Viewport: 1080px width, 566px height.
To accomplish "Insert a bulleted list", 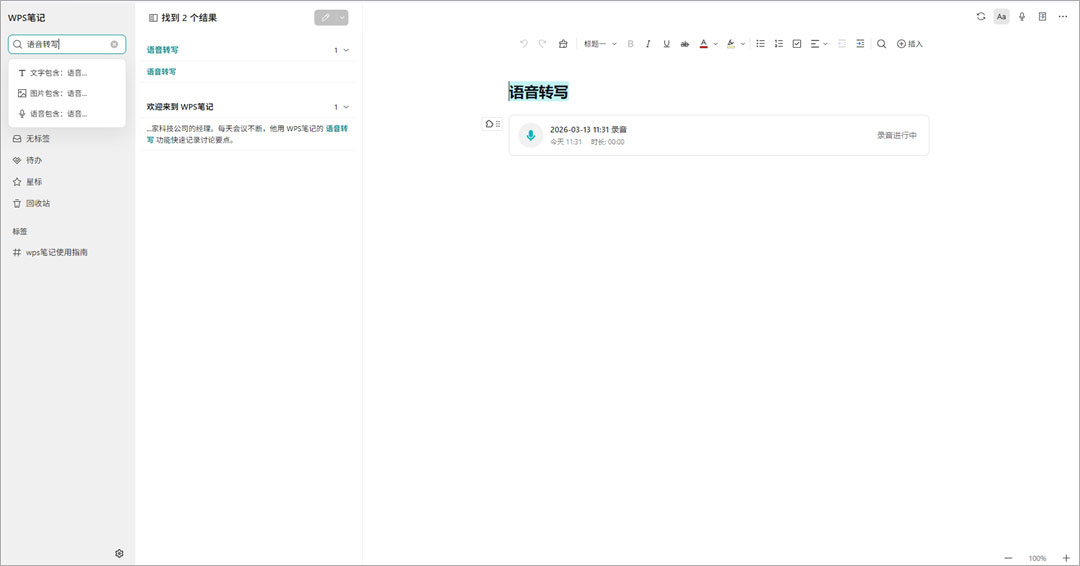I will tap(760, 43).
